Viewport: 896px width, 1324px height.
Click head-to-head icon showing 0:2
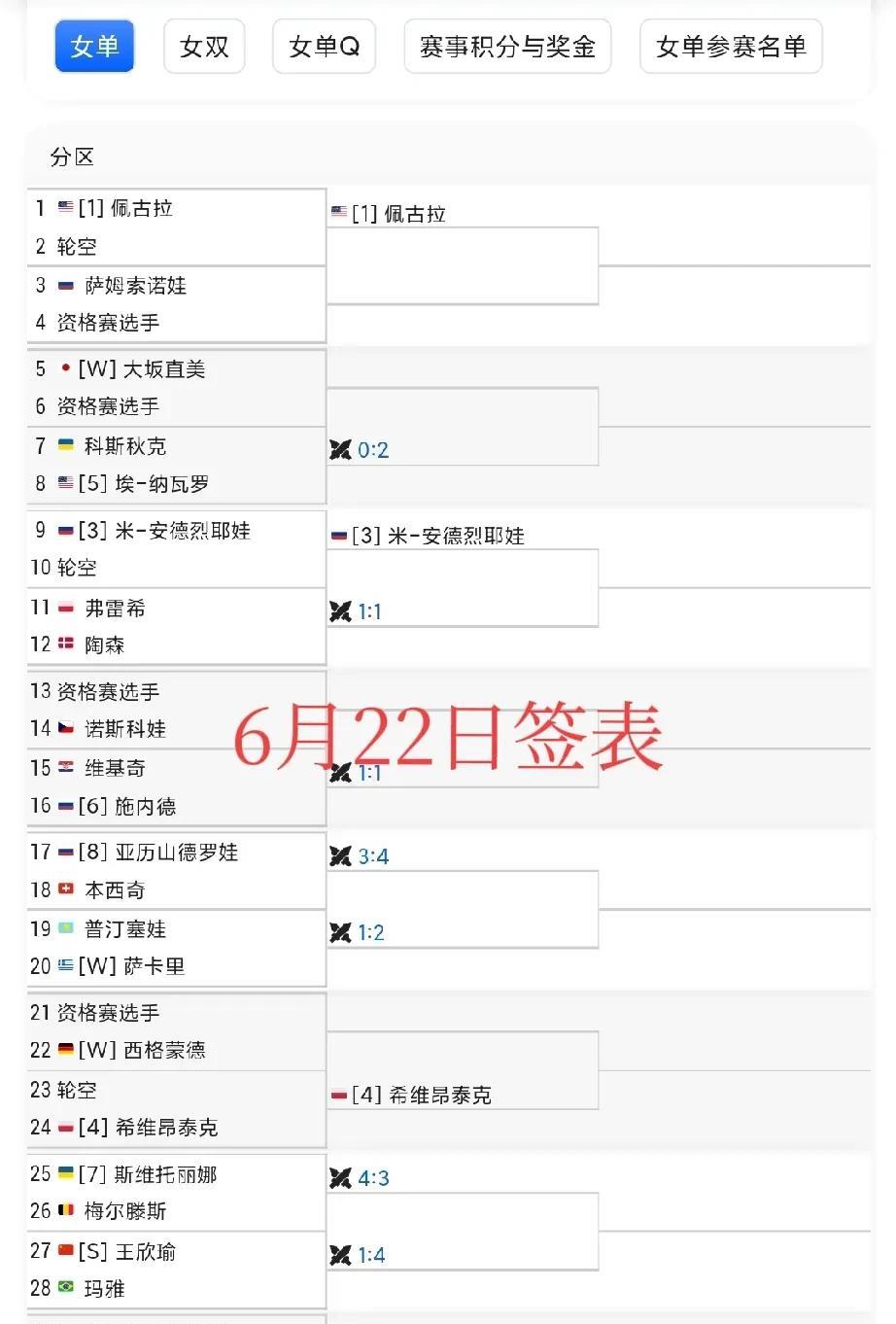[x=340, y=449]
